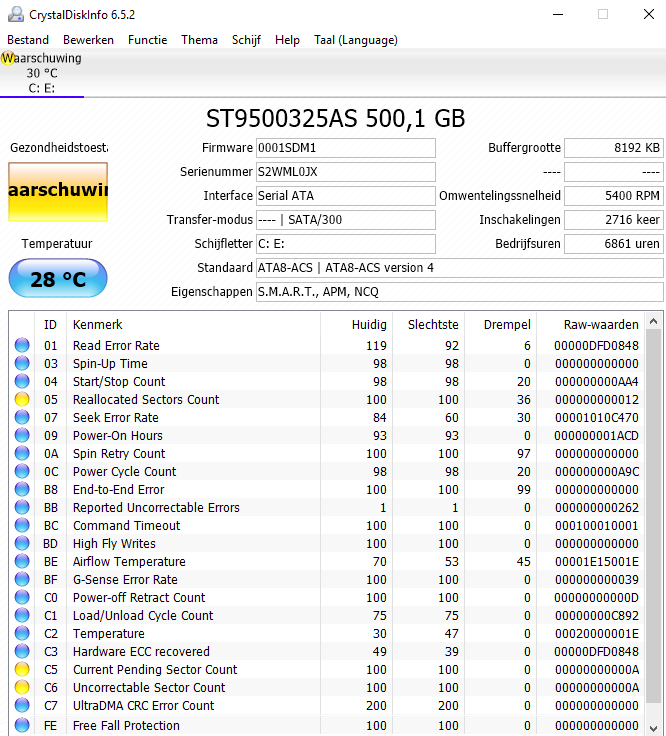Open the Taal (Language) menu
The image size is (666, 736).
356,40
